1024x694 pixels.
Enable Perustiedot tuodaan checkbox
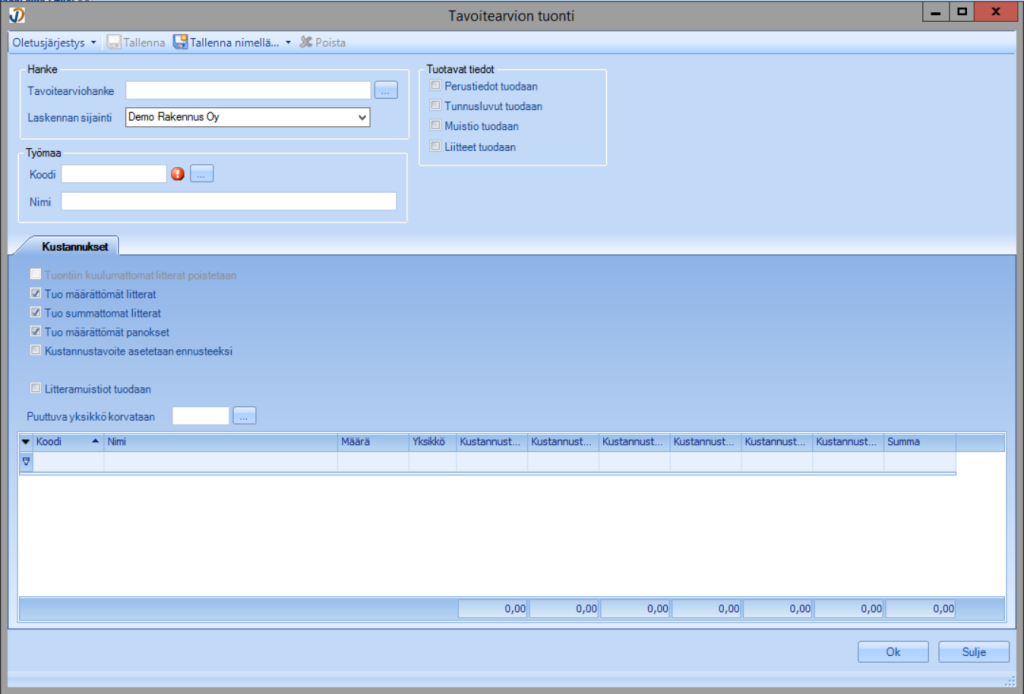[436, 86]
